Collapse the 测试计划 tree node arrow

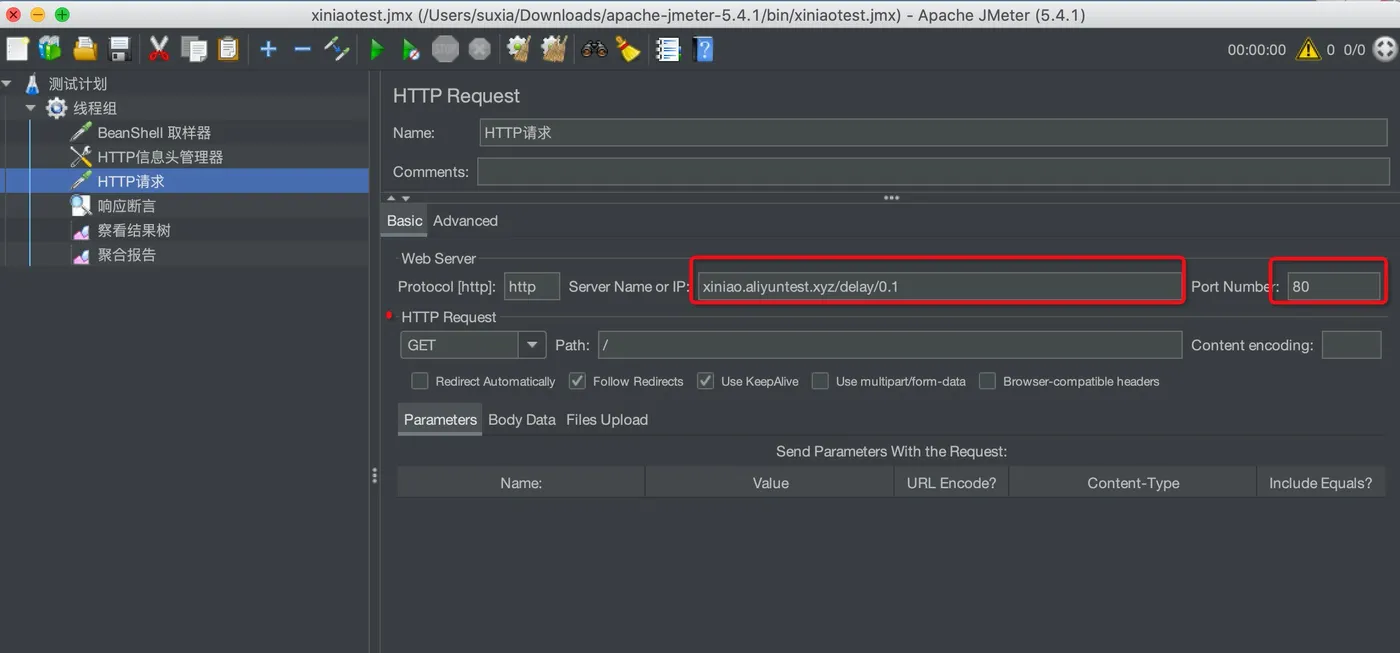(x=8, y=83)
